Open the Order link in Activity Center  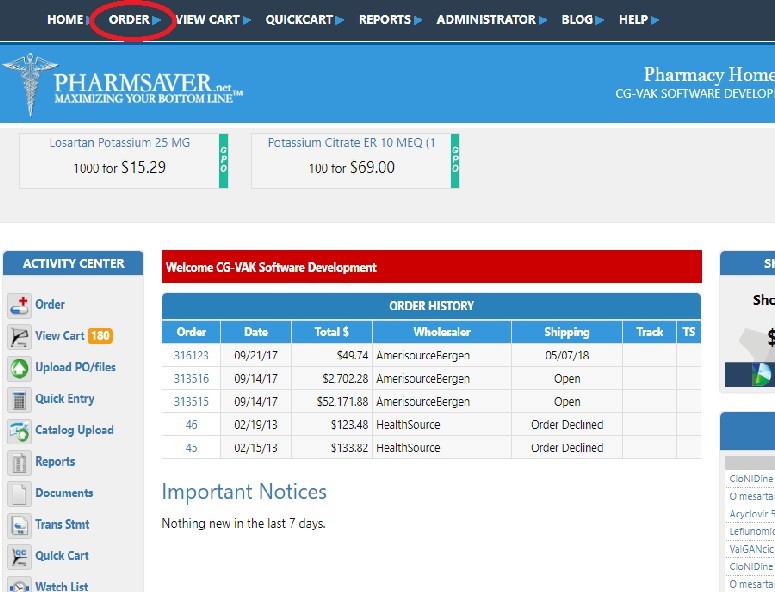point(50,304)
